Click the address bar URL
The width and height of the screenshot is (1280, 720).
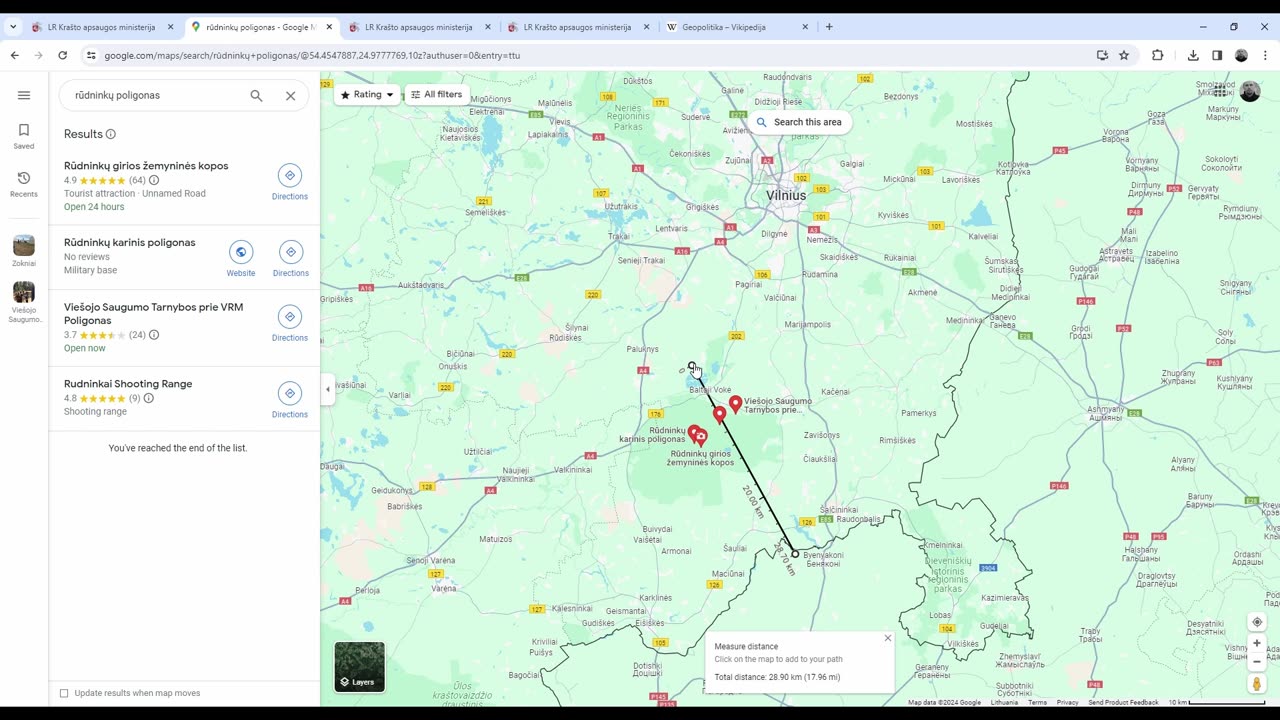coord(312,55)
